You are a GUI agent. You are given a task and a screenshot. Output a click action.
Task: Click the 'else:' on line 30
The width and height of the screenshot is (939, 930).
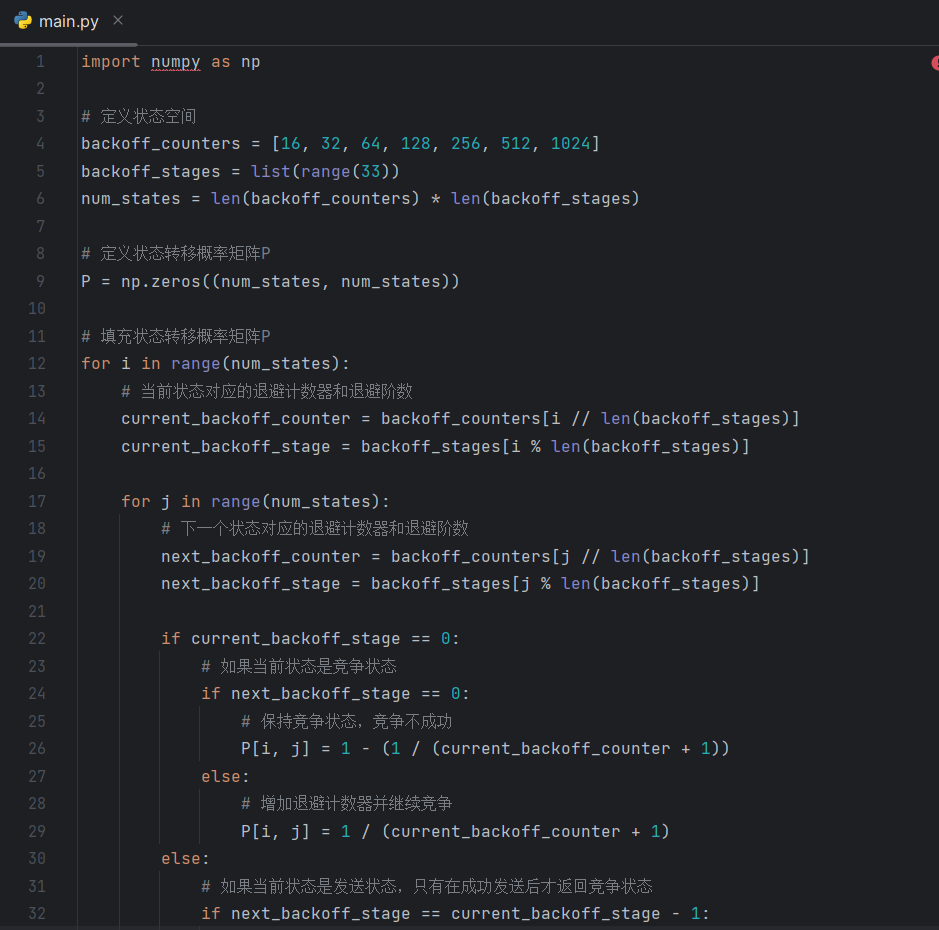tap(185, 859)
